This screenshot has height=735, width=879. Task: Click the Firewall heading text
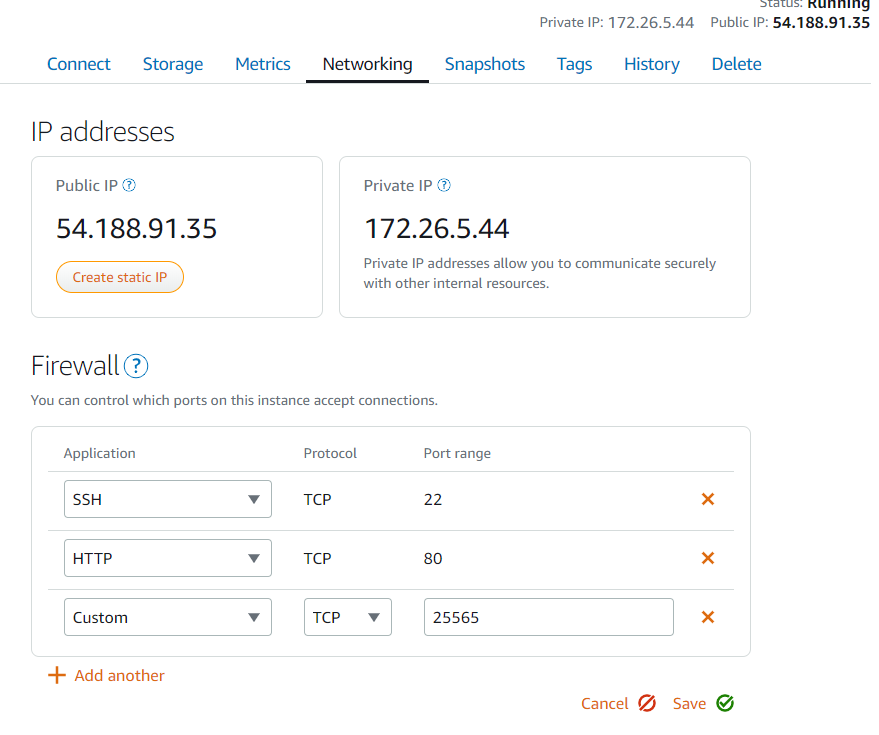click(x=75, y=366)
